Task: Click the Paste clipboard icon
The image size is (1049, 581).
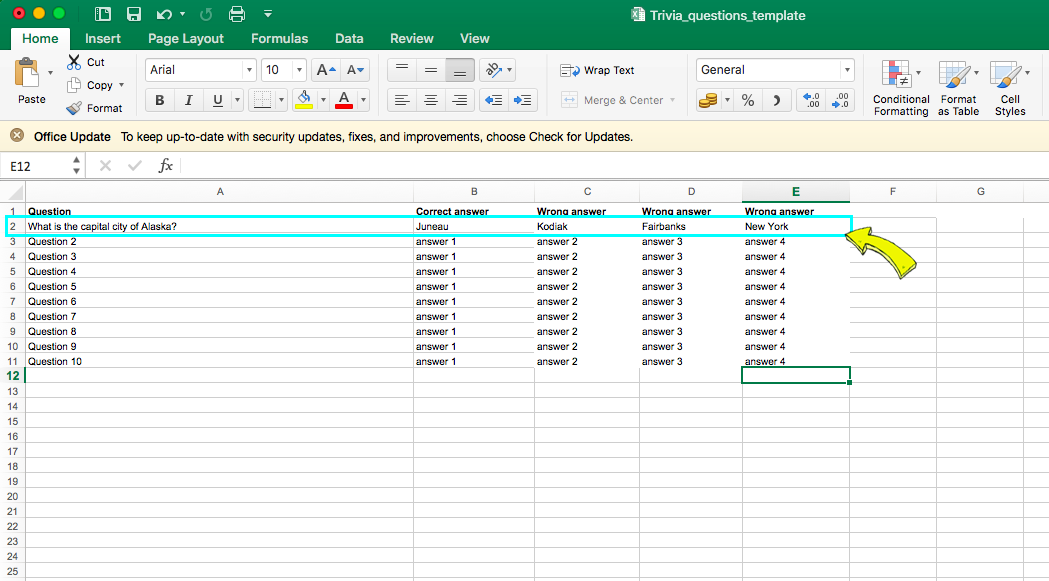Action: 29,74
